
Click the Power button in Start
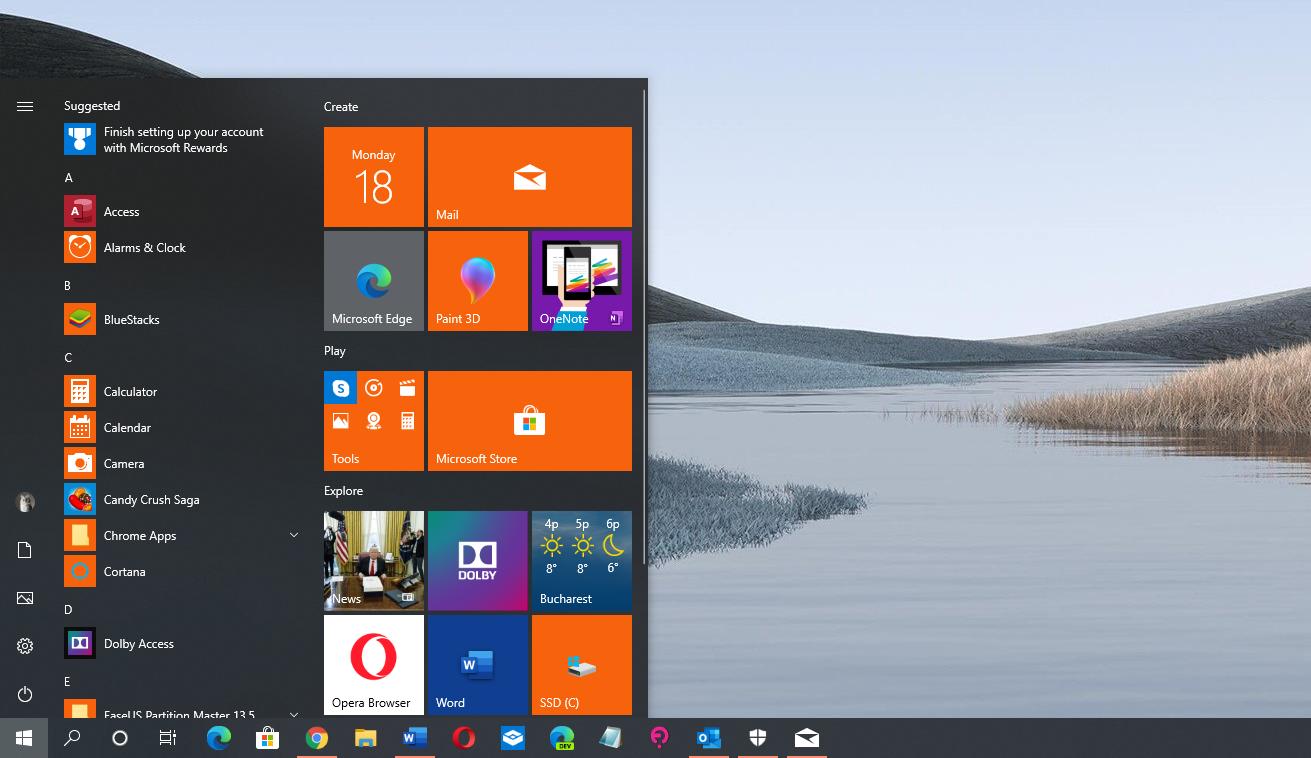pyautogui.click(x=25, y=694)
